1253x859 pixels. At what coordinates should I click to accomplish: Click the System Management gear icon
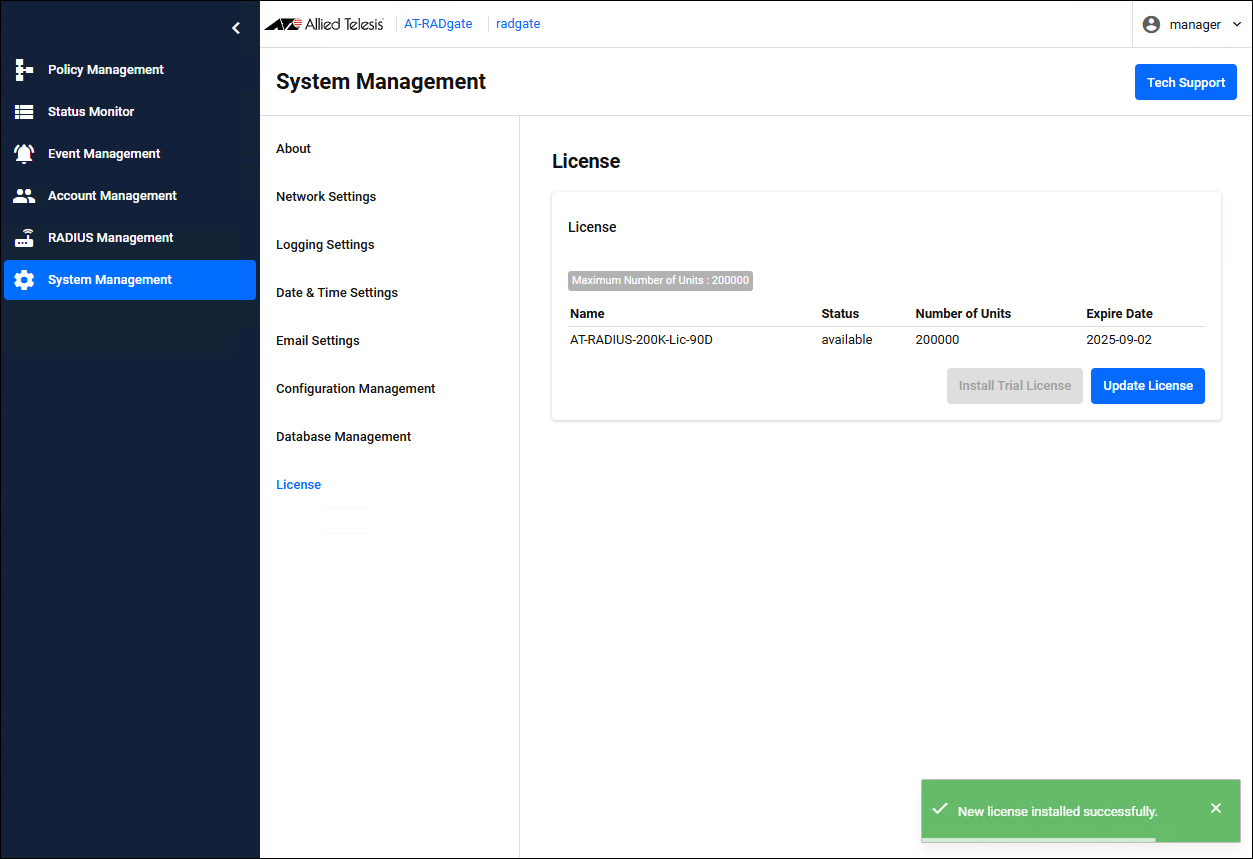24,280
